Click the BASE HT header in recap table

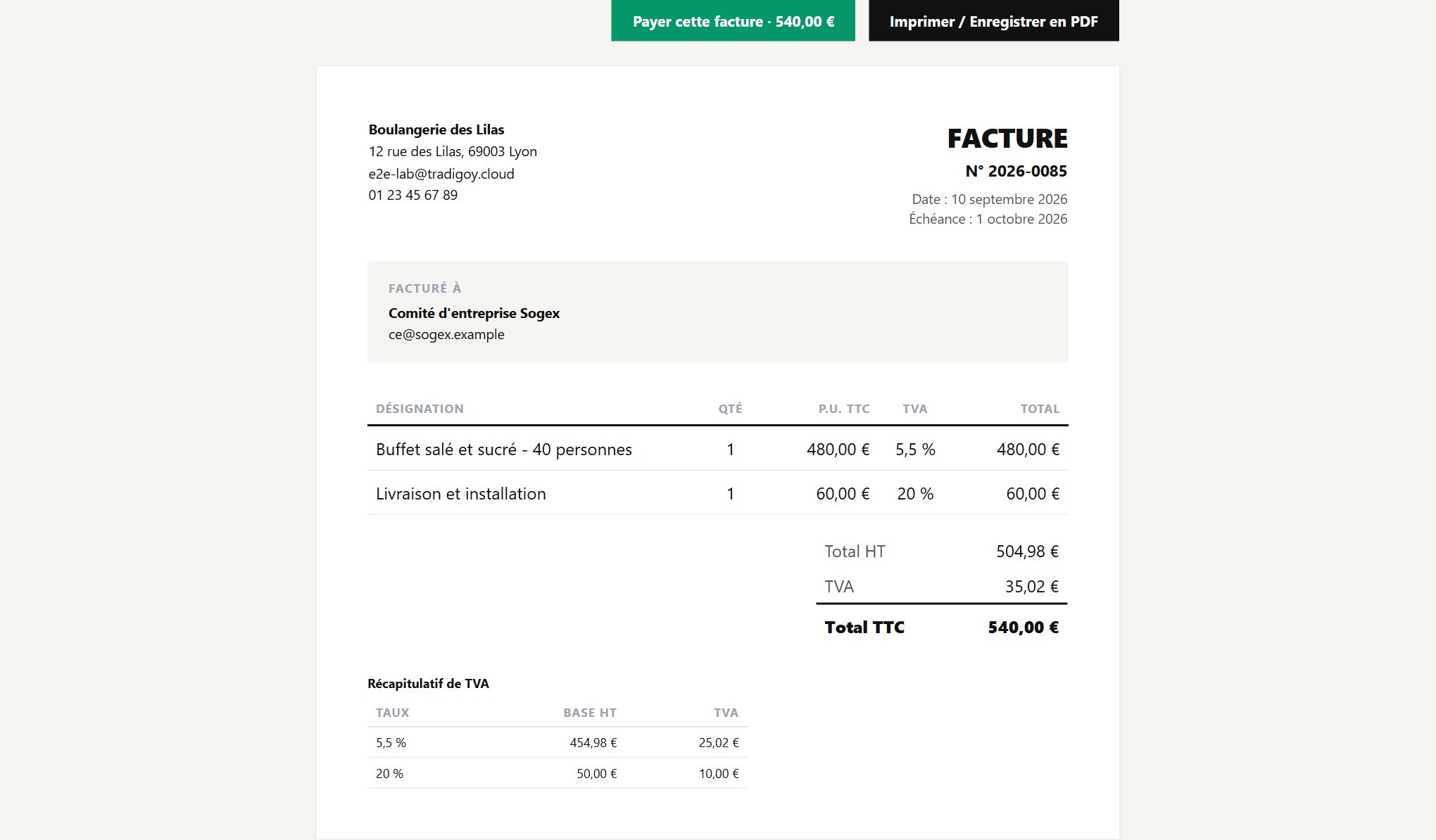coord(590,713)
